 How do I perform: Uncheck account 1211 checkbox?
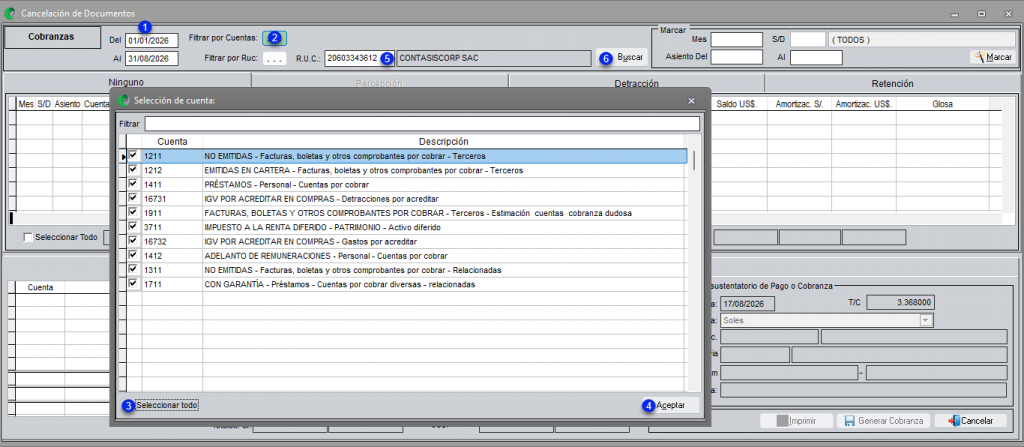(134, 156)
